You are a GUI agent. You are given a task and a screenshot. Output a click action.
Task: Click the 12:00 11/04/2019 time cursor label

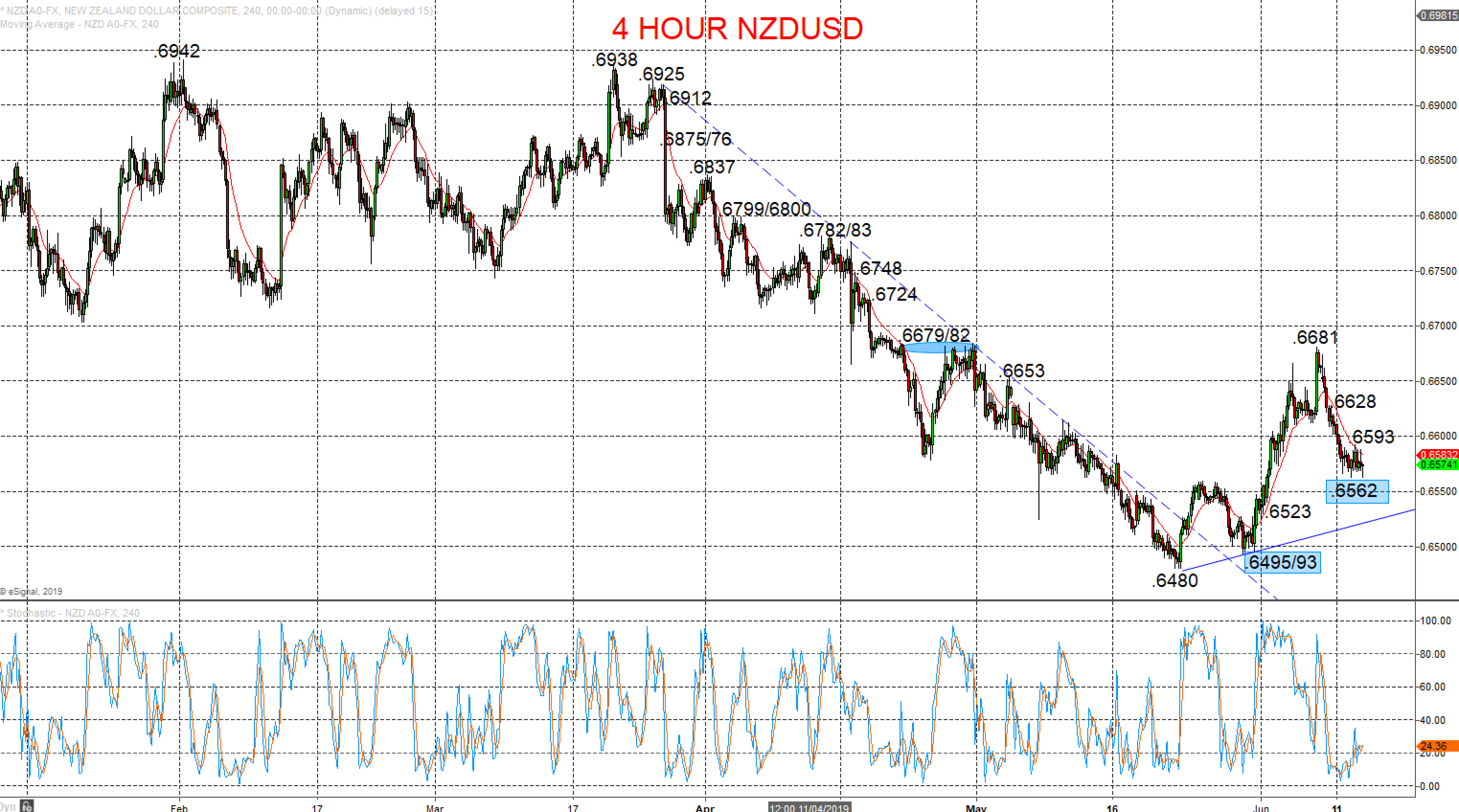pos(809,808)
